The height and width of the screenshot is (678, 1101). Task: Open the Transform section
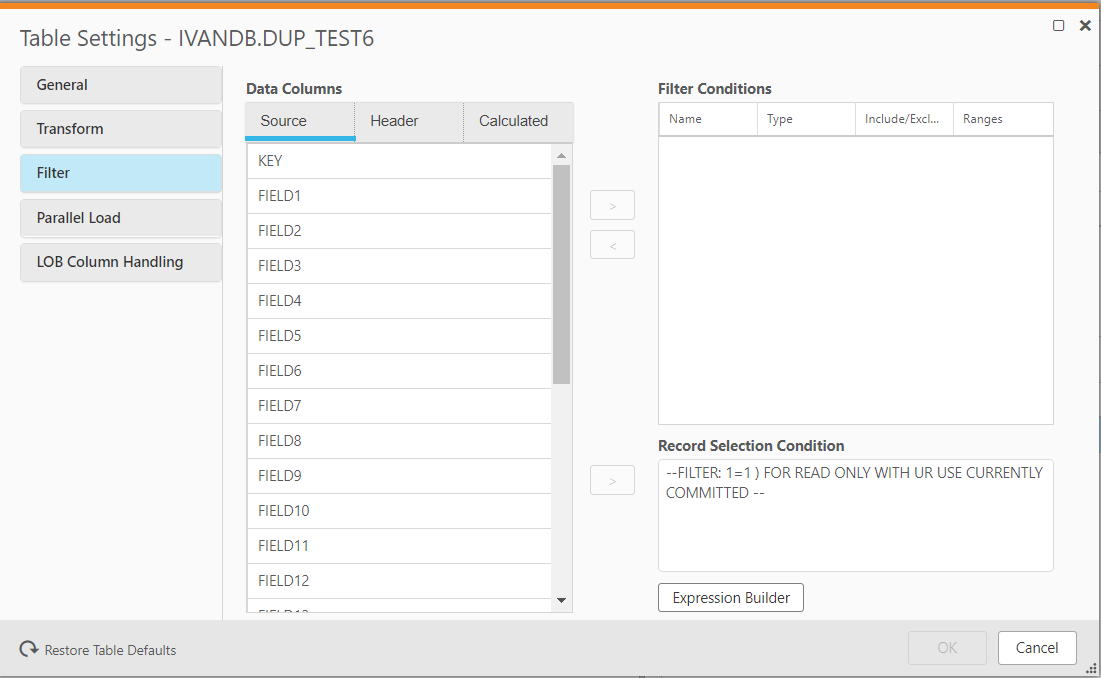(120, 129)
